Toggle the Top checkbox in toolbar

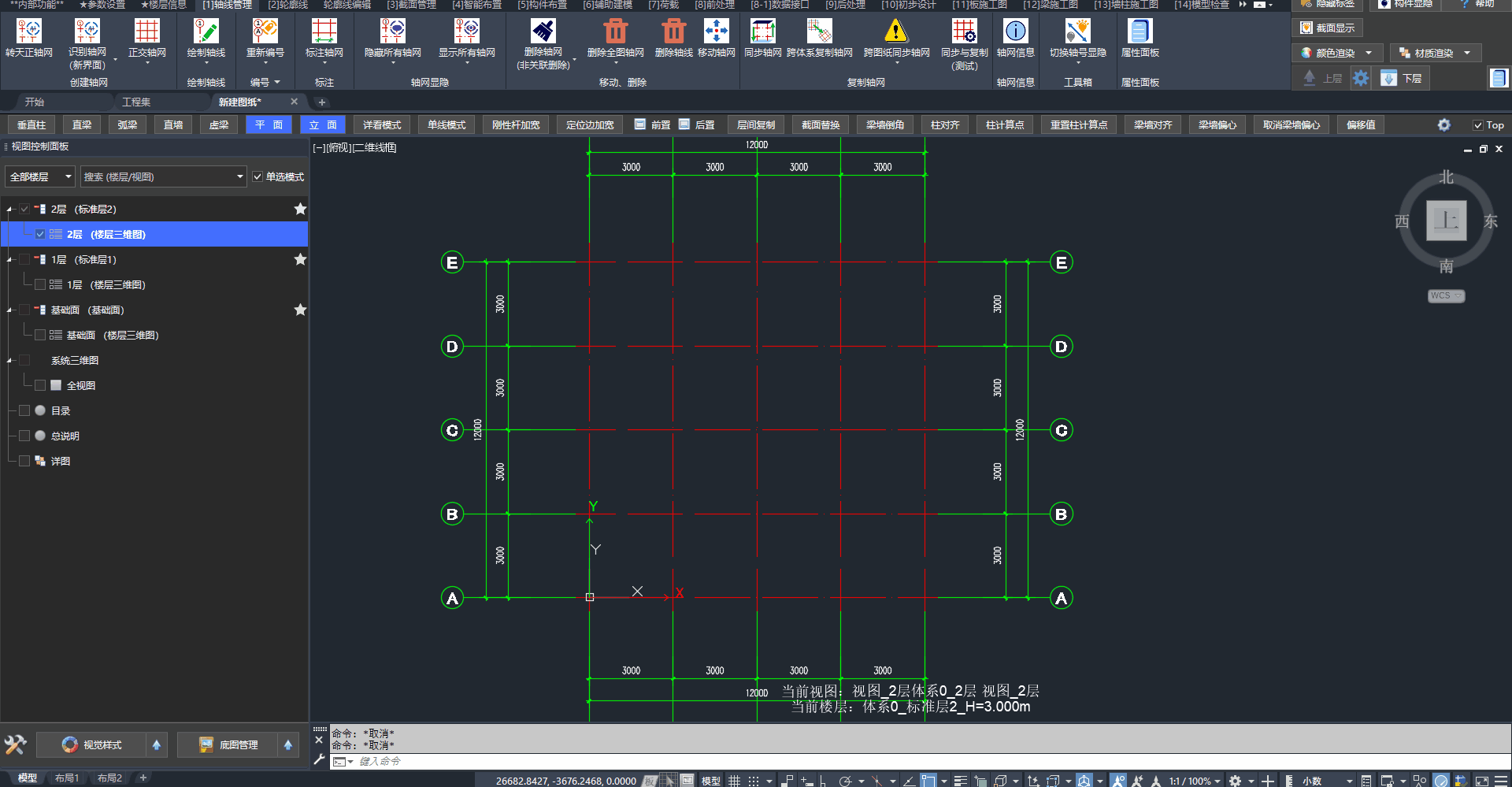1478,125
